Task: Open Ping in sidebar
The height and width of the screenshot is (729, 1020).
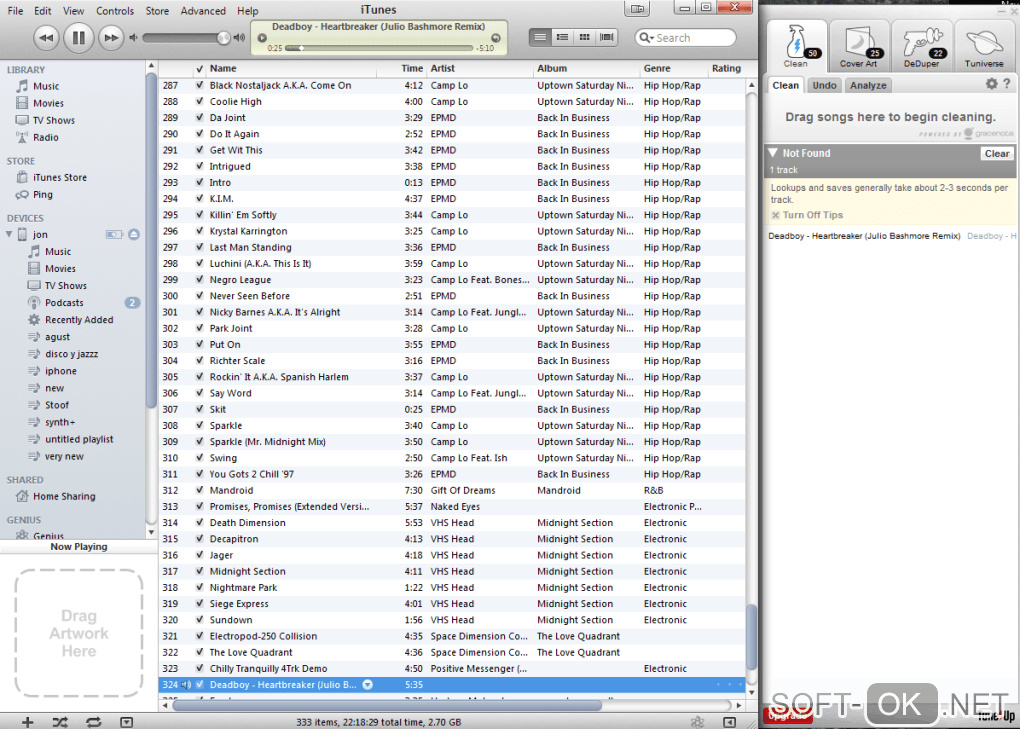Action: point(43,194)
